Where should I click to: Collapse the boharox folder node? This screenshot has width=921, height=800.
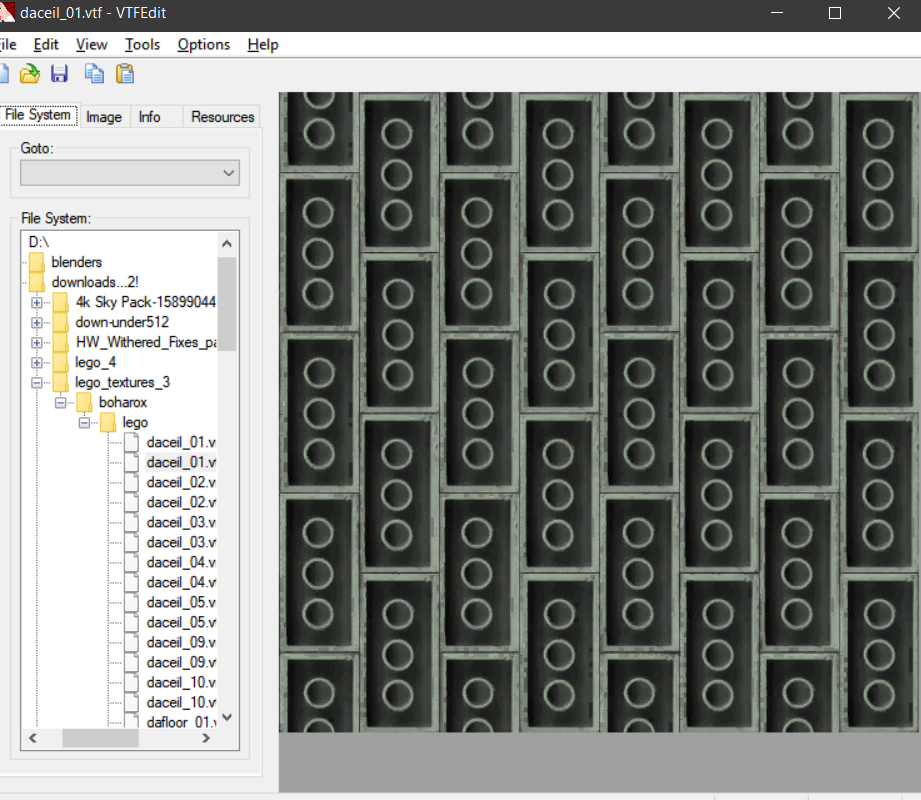[x=60, y=402]
